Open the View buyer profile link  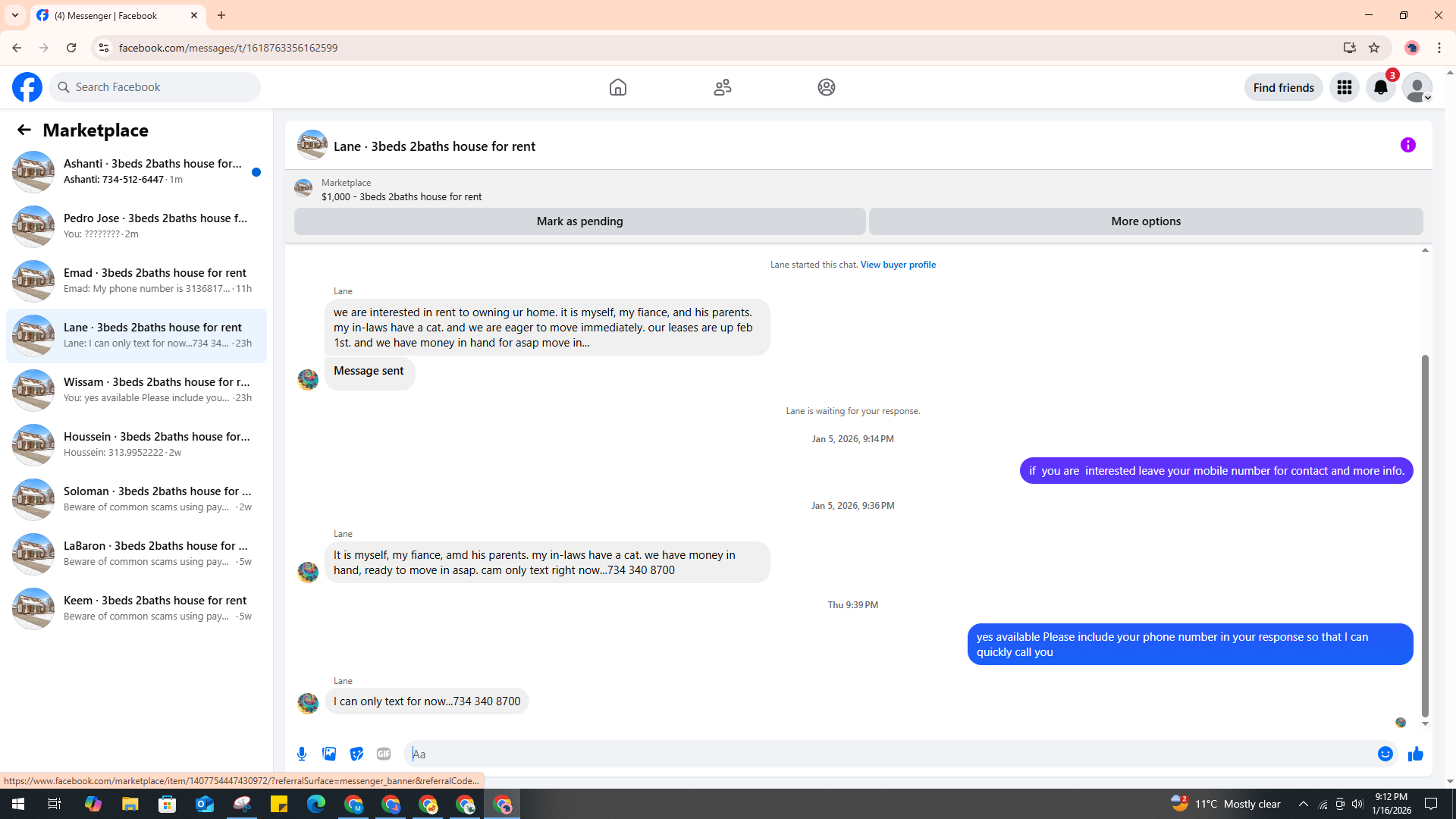(x=897, y=265)
